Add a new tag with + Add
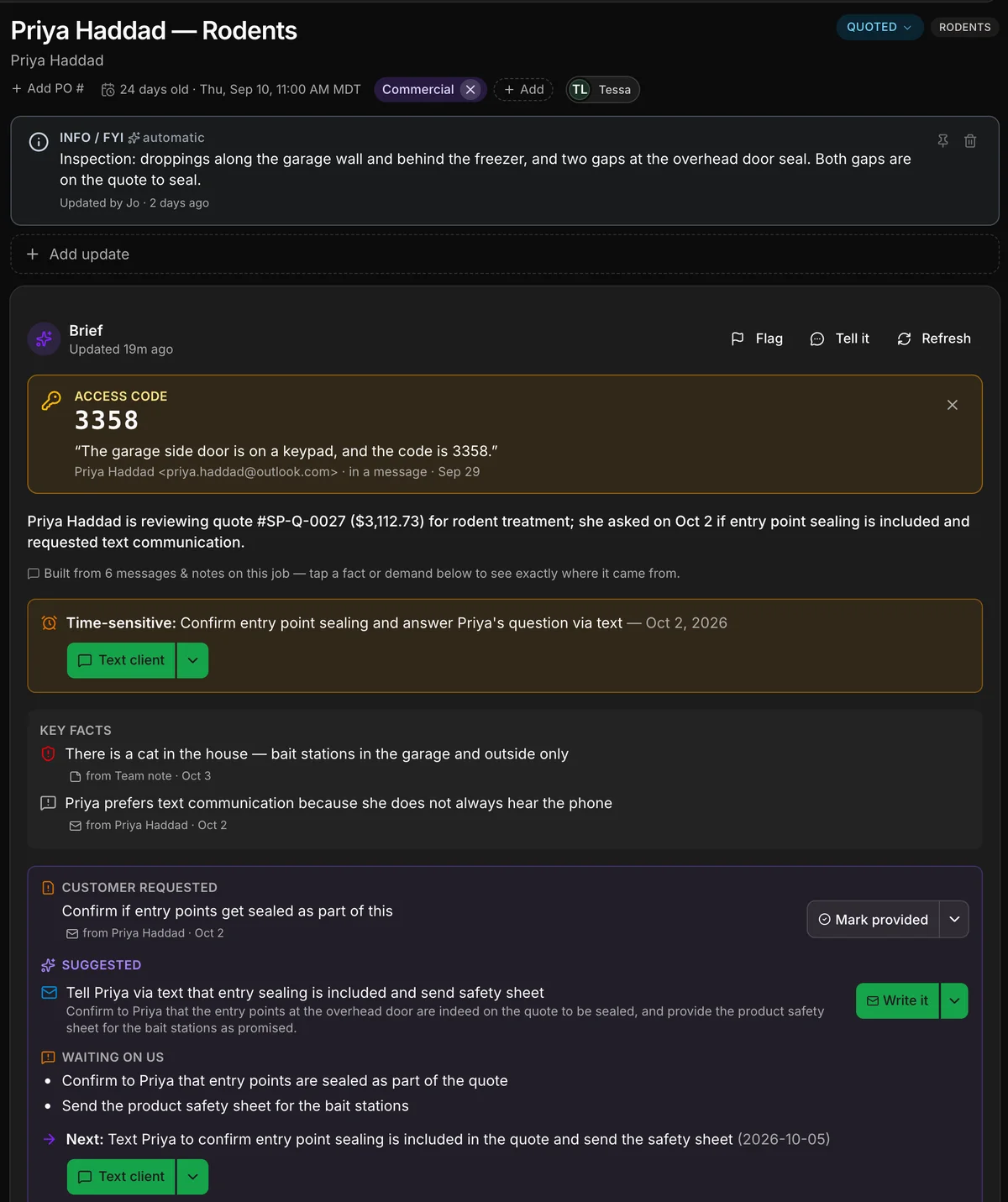Image resolution: width=1008 pixels, height=1202 pixels. point(523,90)
